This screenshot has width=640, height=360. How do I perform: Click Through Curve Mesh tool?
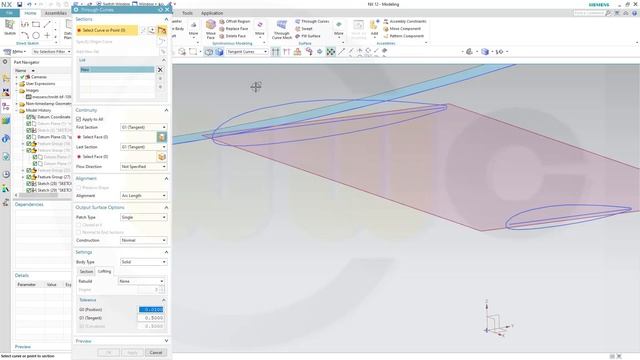point(282,29)
